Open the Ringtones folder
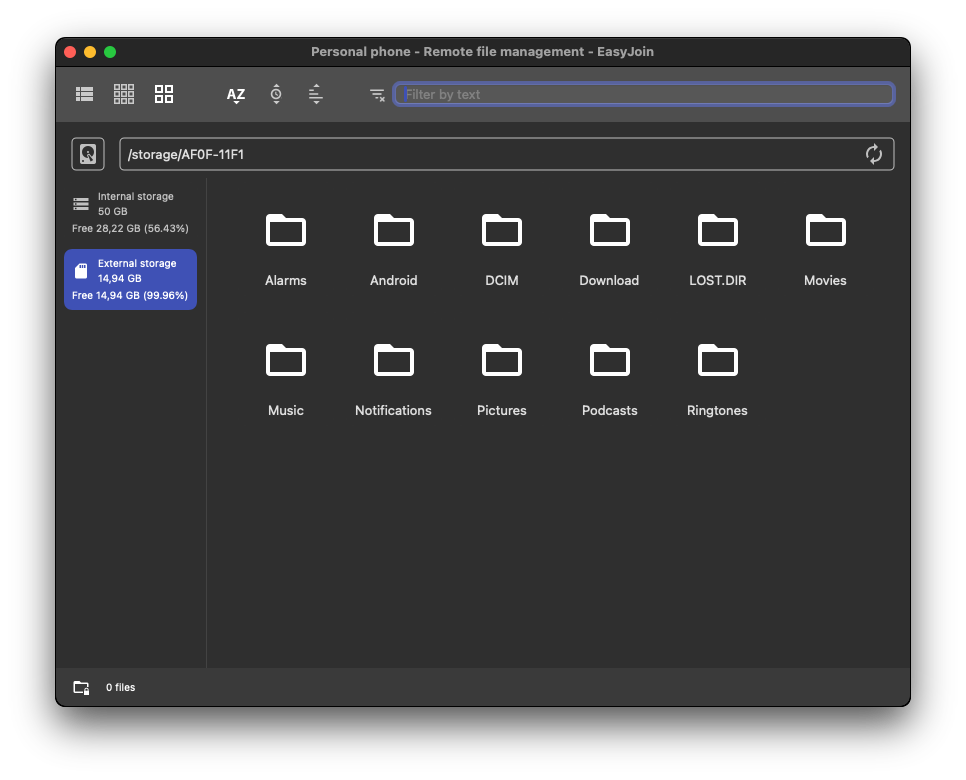The image size is (966, 780). (x=718, y=380)
